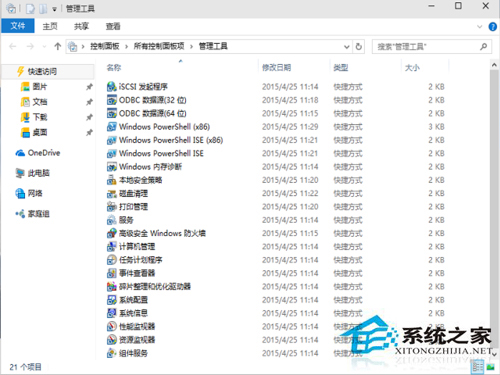
Task: Select the ODBC 数据源(32 位) icon
Action: 111,100
